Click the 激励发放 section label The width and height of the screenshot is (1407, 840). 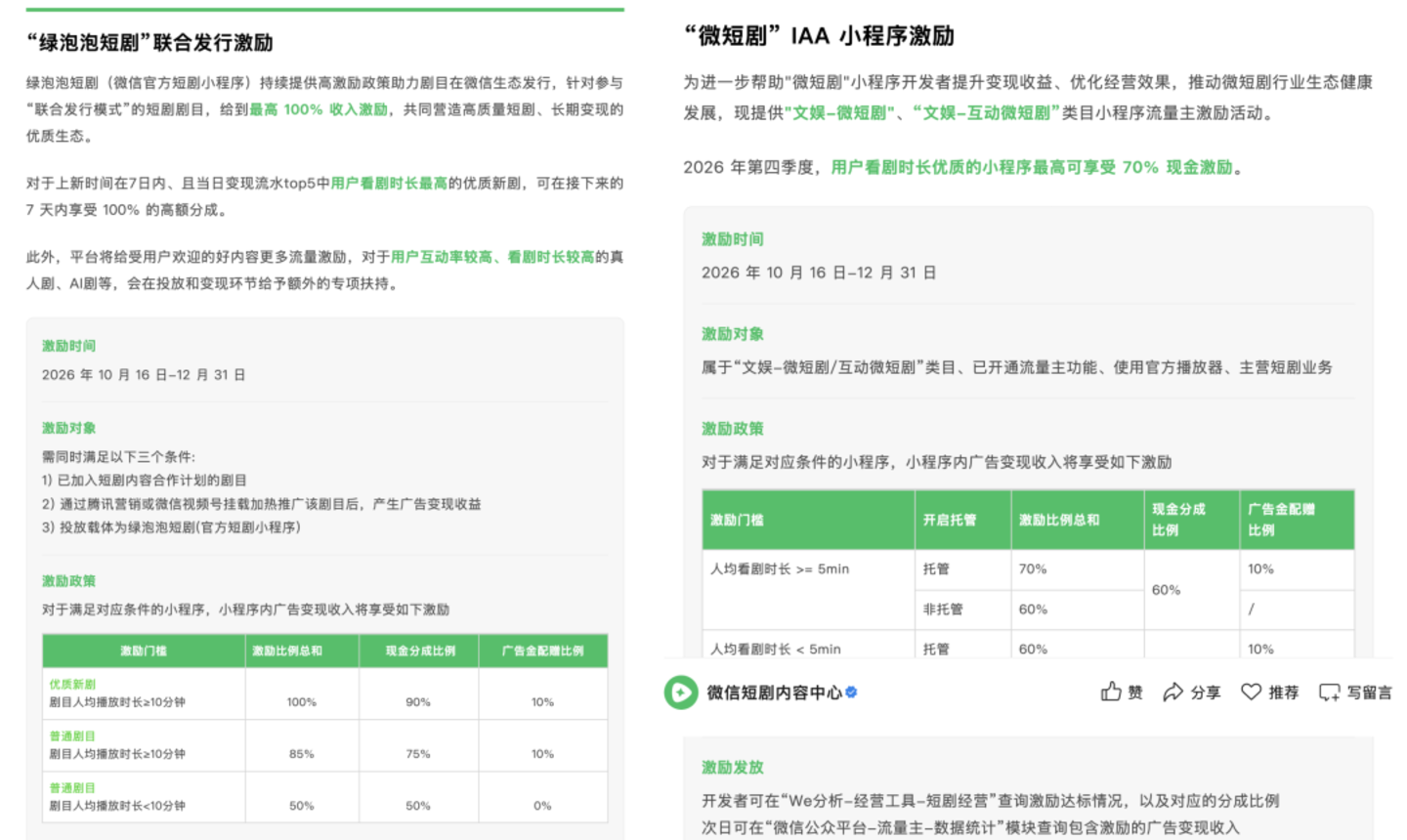pyautogui.click(x=733, y=768)
